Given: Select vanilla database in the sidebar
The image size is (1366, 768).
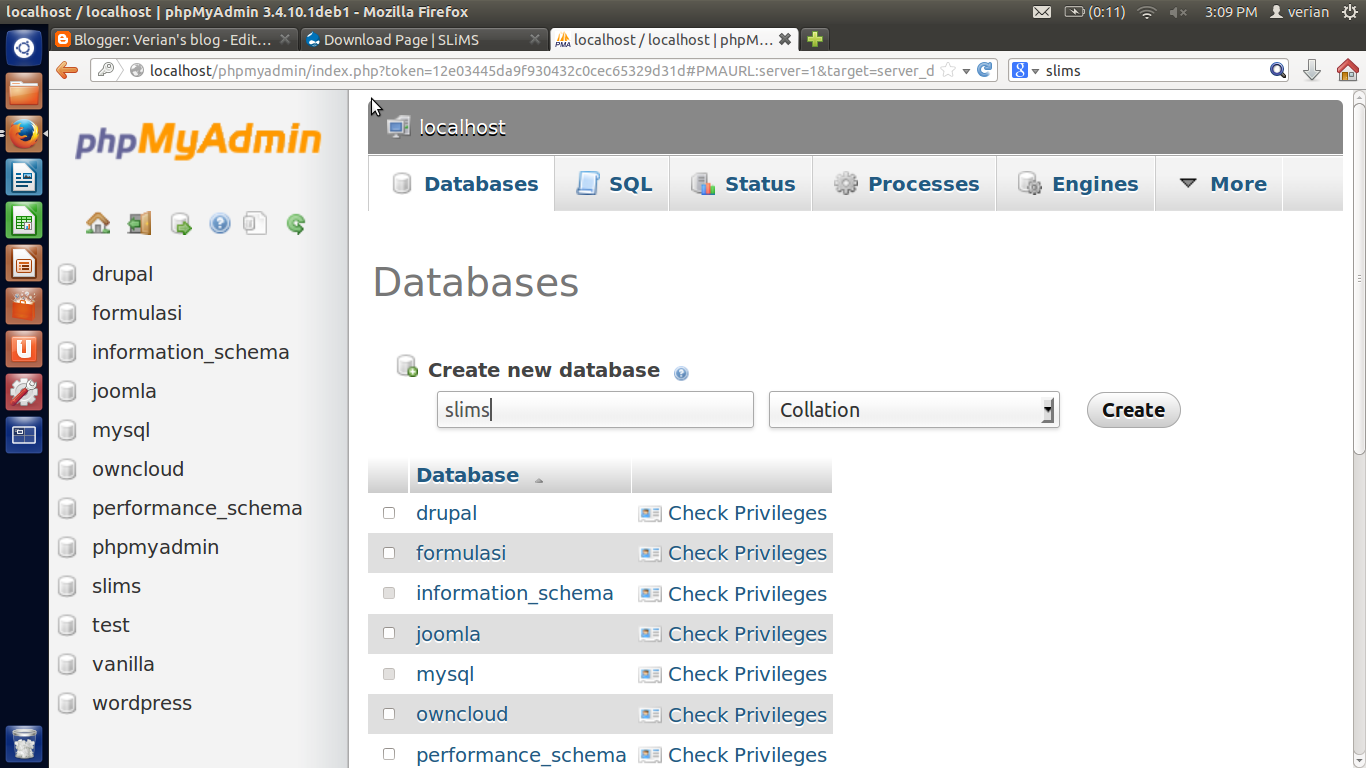Looking at the screenshot, I should [x=123, y=664].
